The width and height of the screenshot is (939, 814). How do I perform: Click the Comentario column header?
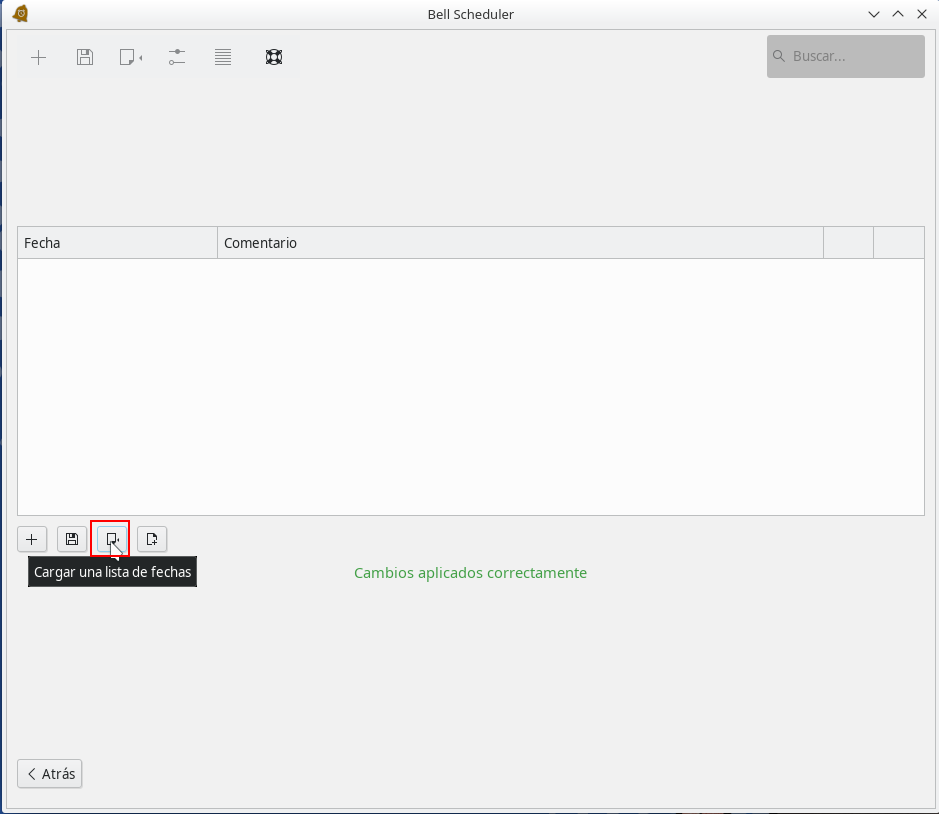(520, 243)
